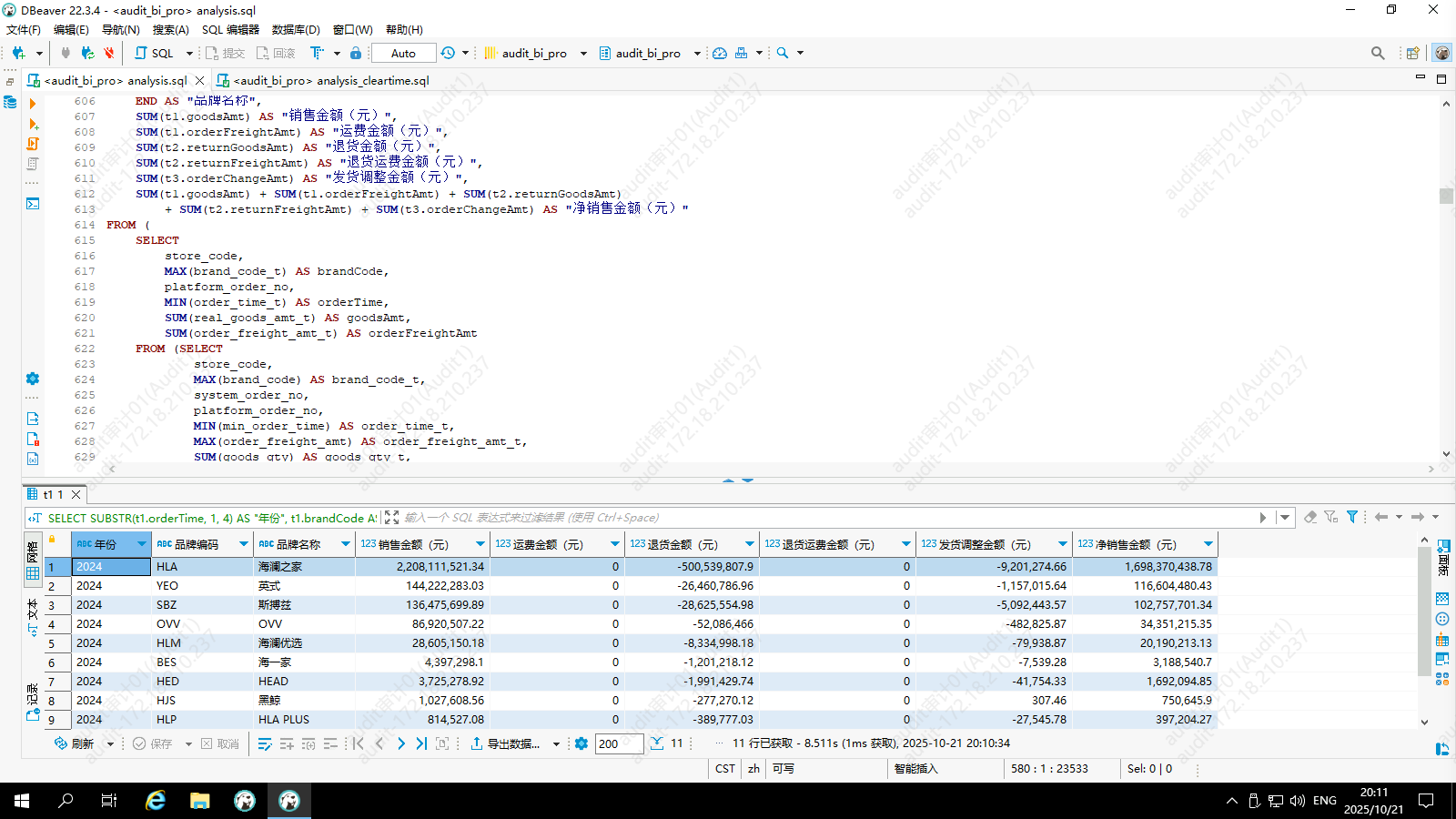Screen dimensions: 1456x819
Task: Switch results to 文本 text view
Action: tap(33, 617)
